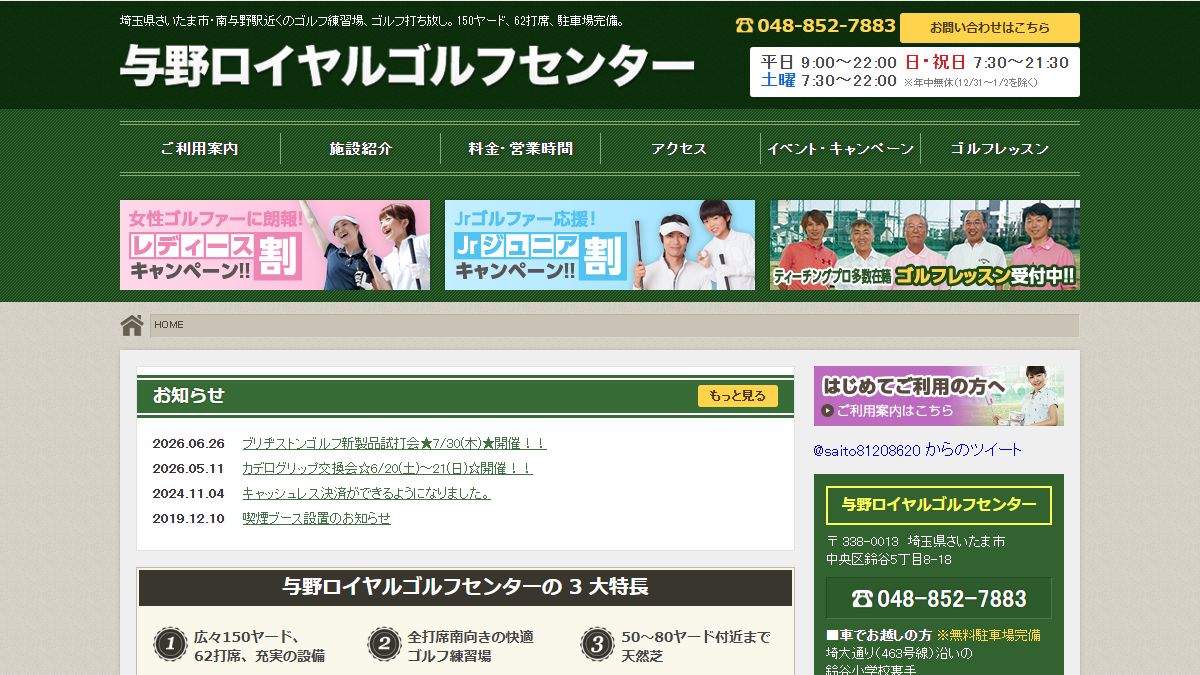Open the @saito81208620 からのツイート link
Viewport: 1200px width, 675px height.
click(x=917, y=450)
